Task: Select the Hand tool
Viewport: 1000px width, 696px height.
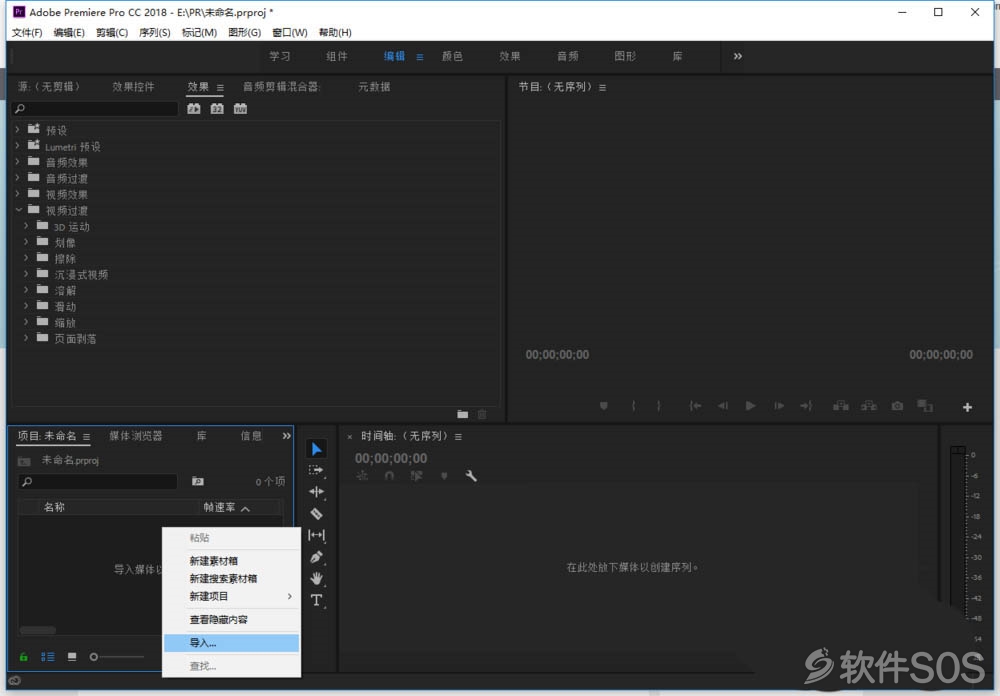Action: click(x=316, y=579)
